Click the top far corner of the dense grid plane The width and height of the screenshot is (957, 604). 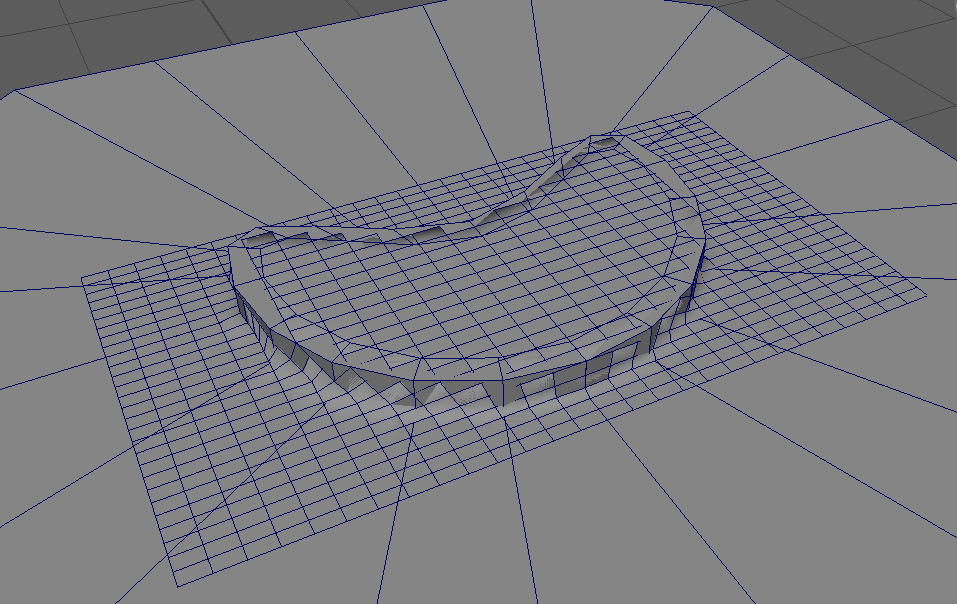688,111
